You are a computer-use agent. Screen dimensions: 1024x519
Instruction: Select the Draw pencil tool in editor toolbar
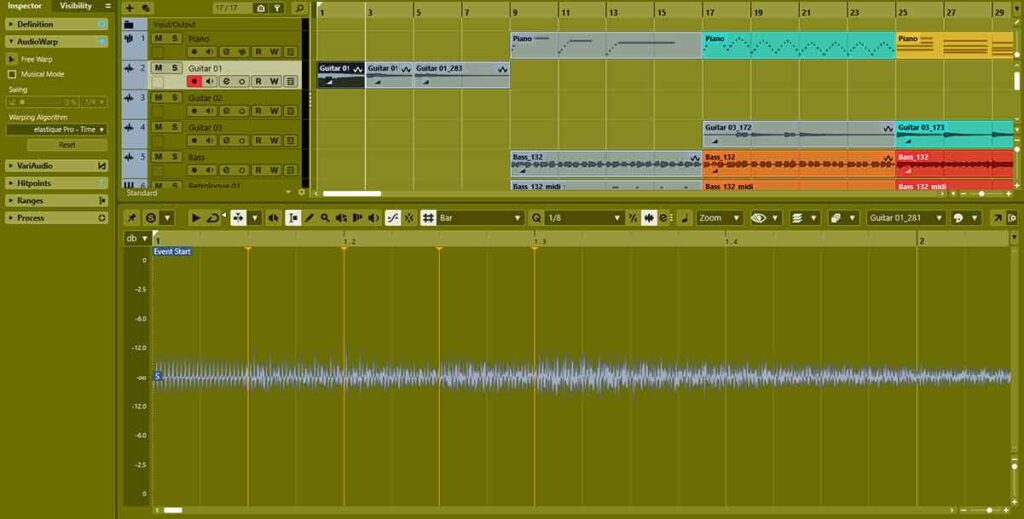(309, 218)
